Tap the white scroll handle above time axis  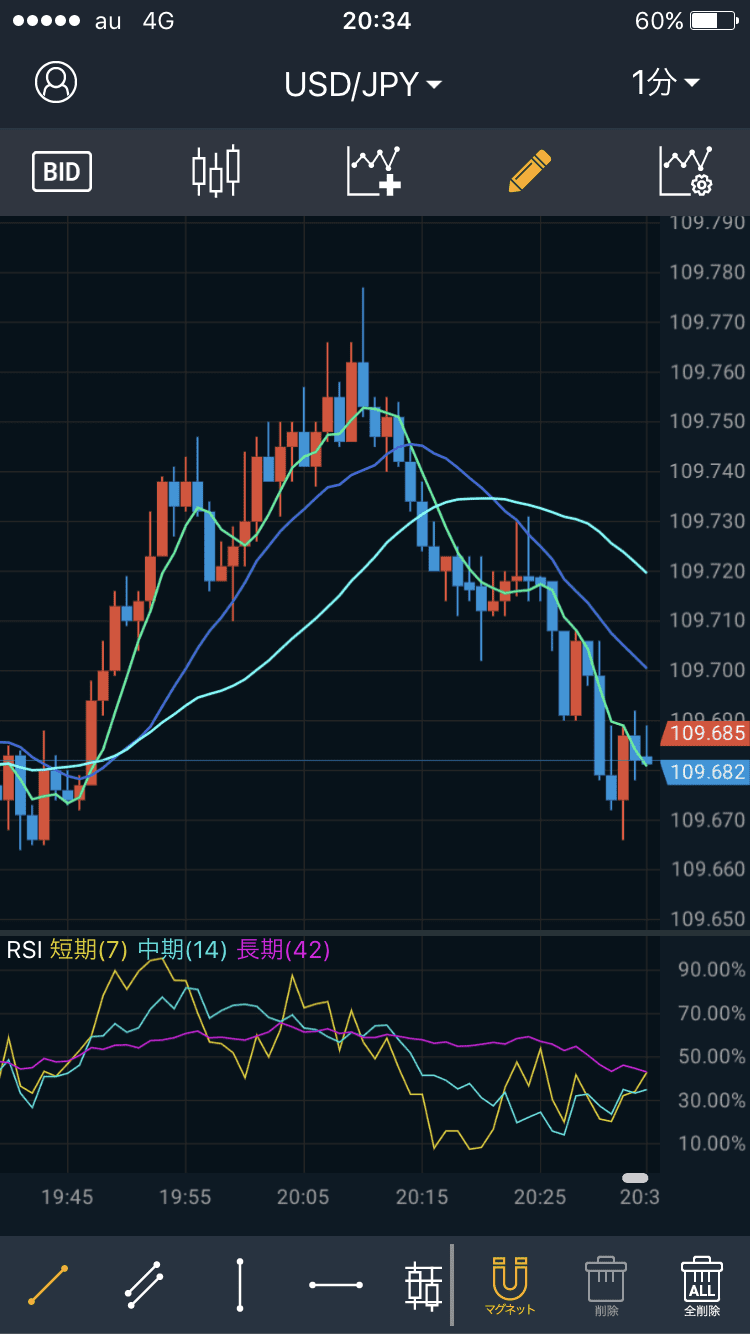[x=635, y=1178]
